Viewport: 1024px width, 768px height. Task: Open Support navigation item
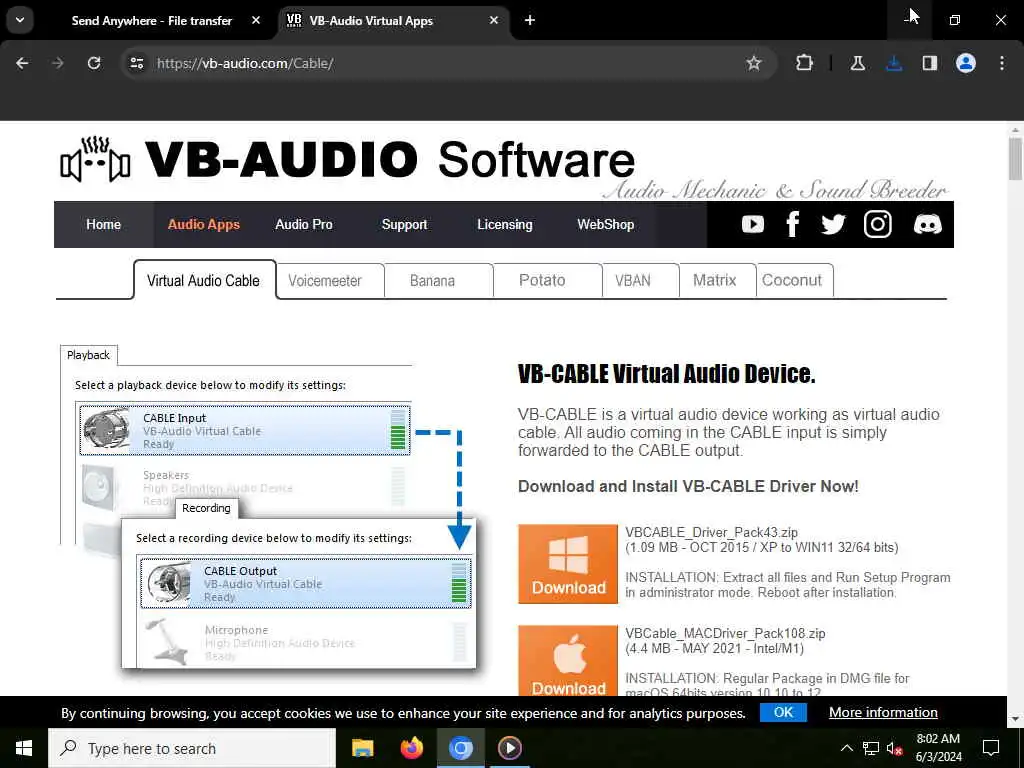pyautogui.click(x=404, y=225)
